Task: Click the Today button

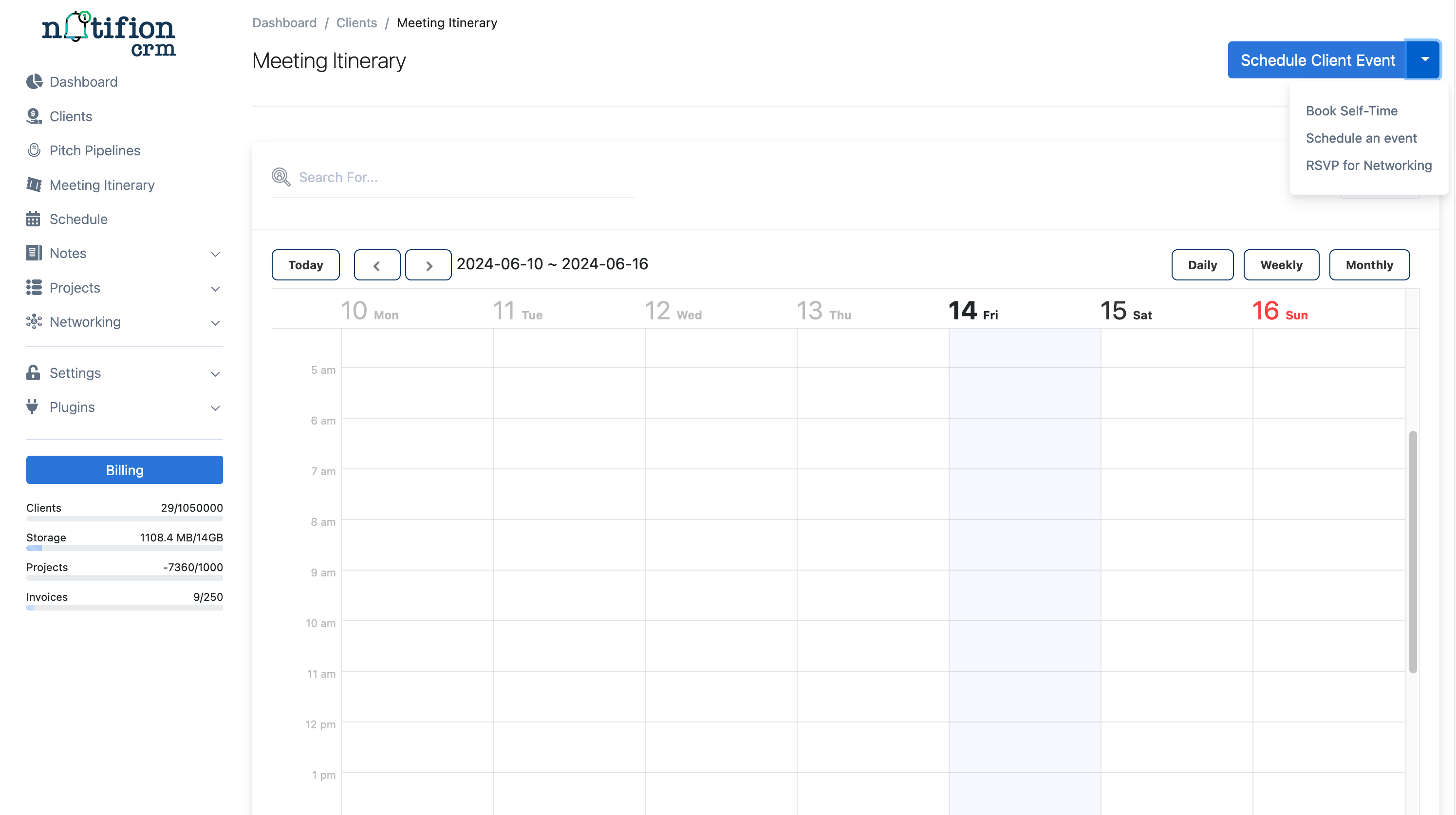Action: point(306,264)
